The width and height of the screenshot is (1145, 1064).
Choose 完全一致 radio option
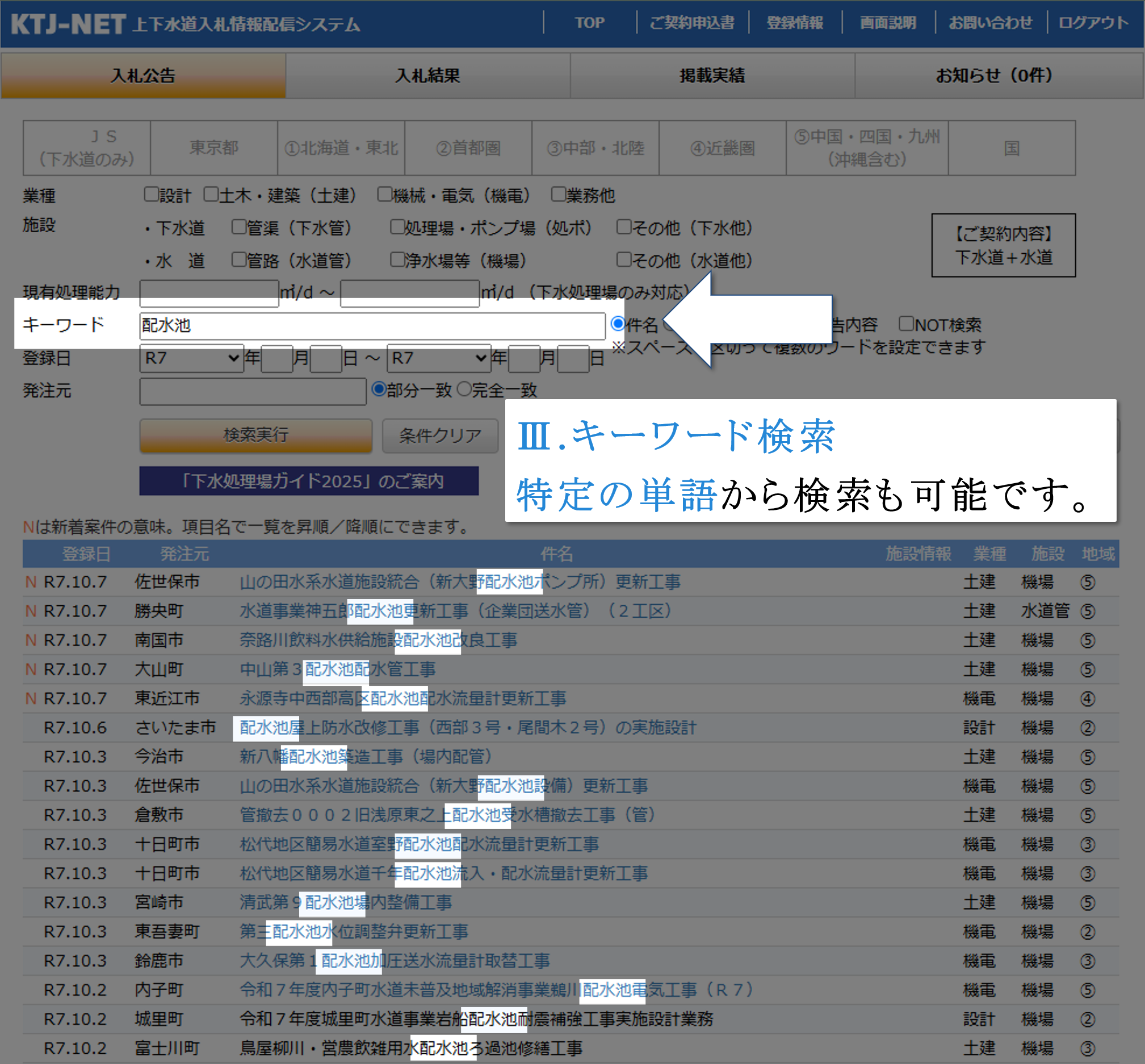coord(464,390)
